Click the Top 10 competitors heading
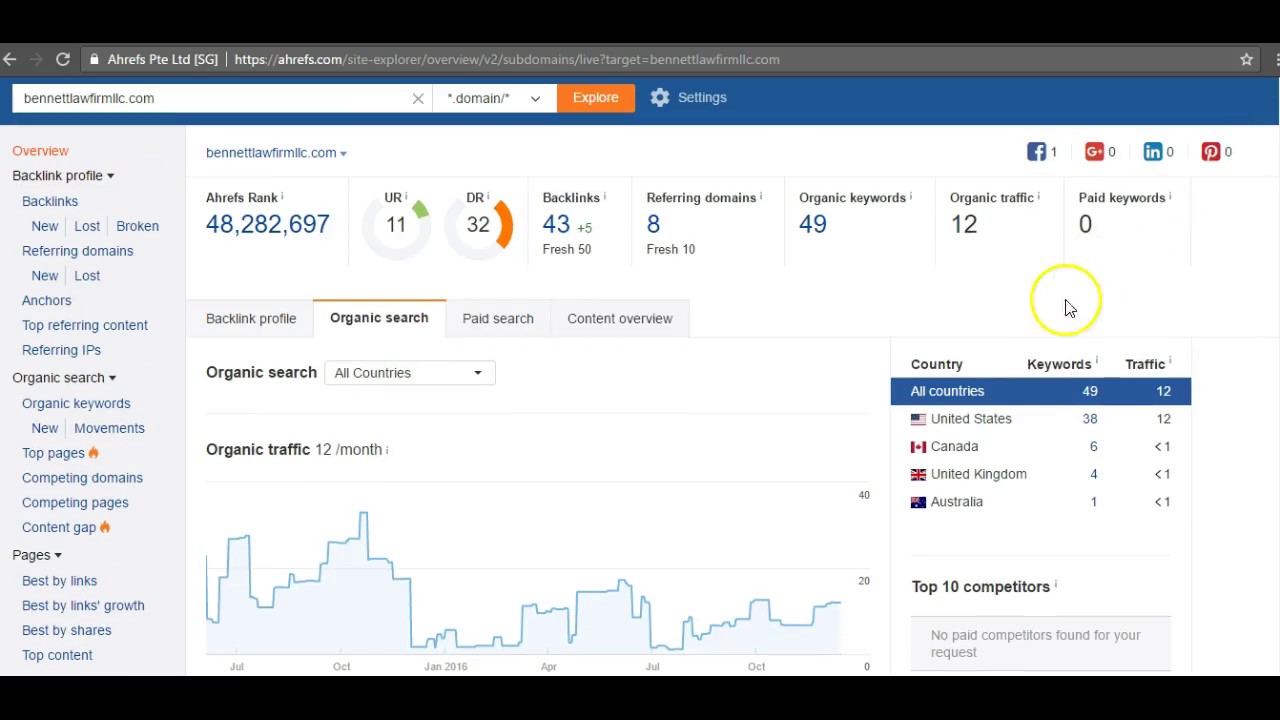 click(x=980, y=587)
